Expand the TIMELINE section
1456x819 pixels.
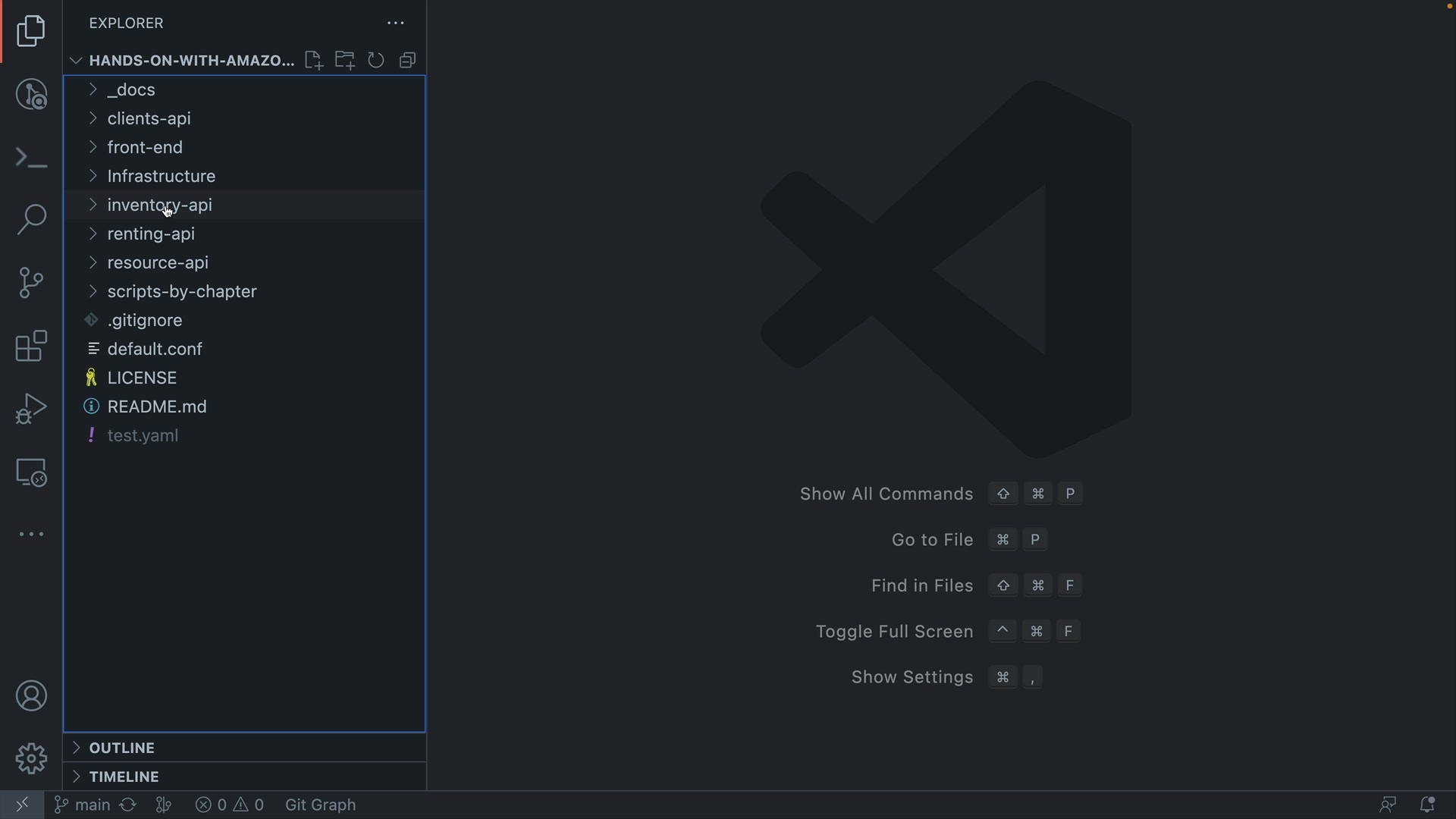coord(124,777)
